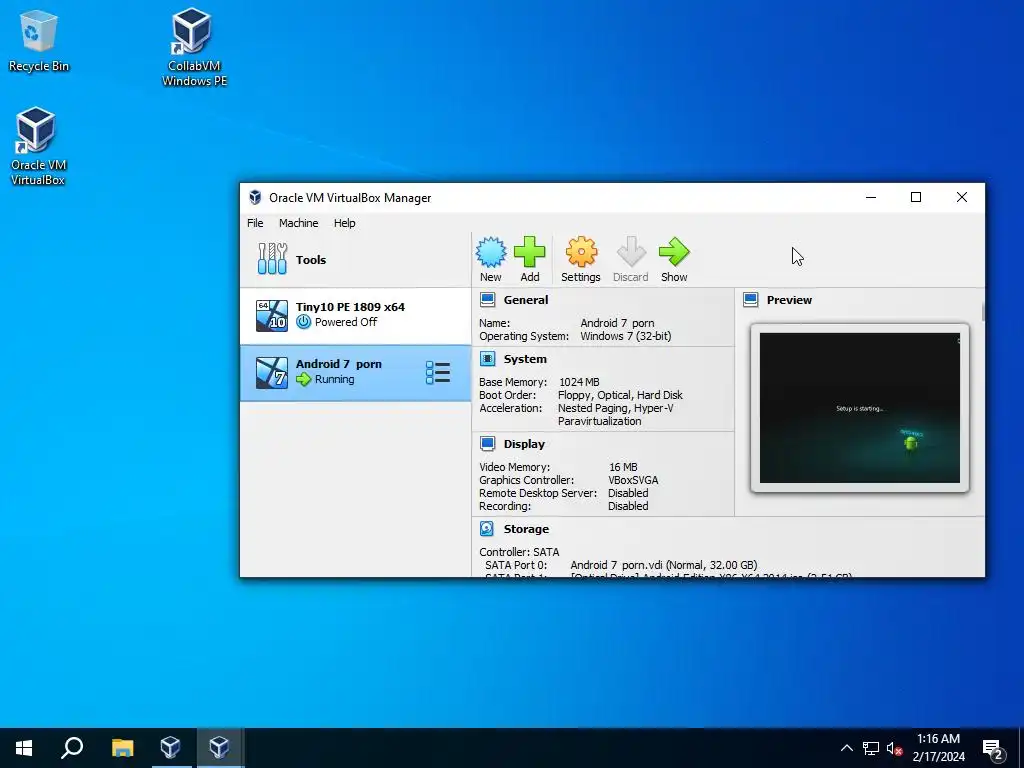
Task: Click the muted volume tray icon
Action: (894, 748)
